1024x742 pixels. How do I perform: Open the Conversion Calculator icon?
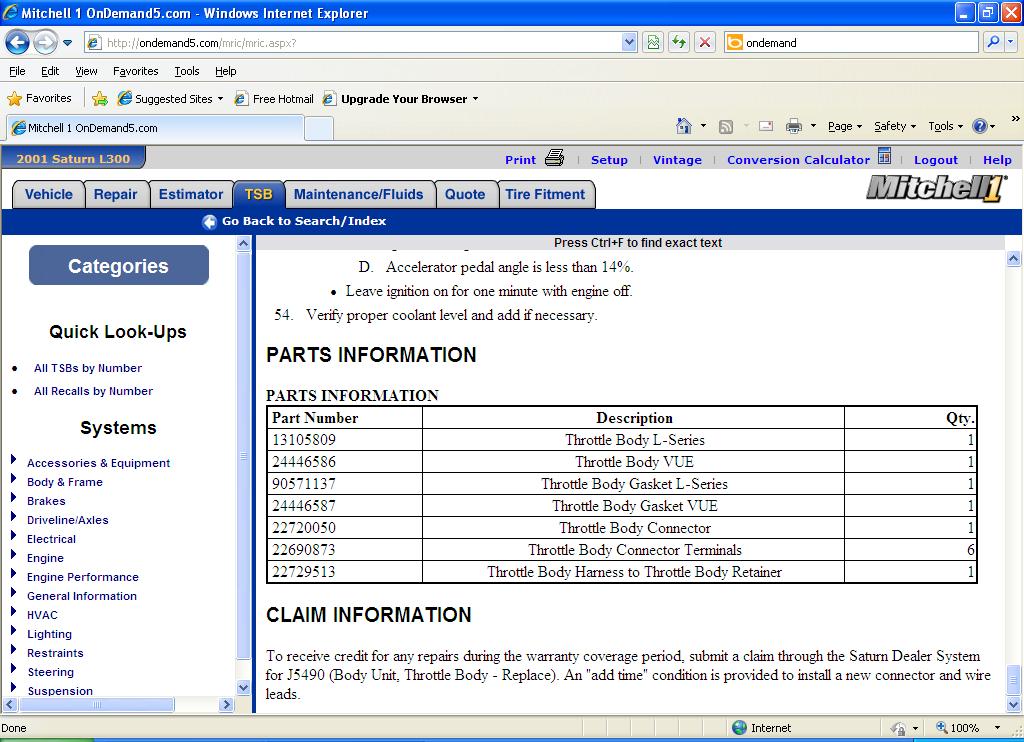(x=884, y=157)
